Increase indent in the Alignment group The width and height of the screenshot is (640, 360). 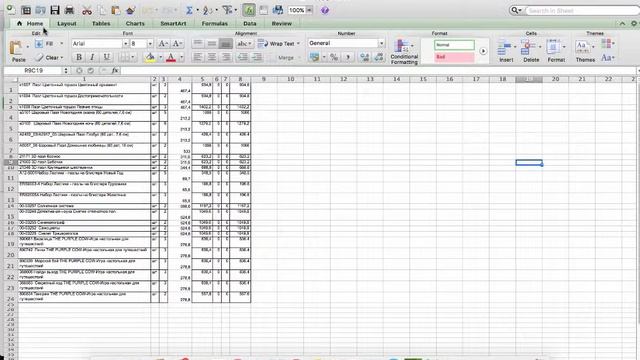tap(256, 57)
